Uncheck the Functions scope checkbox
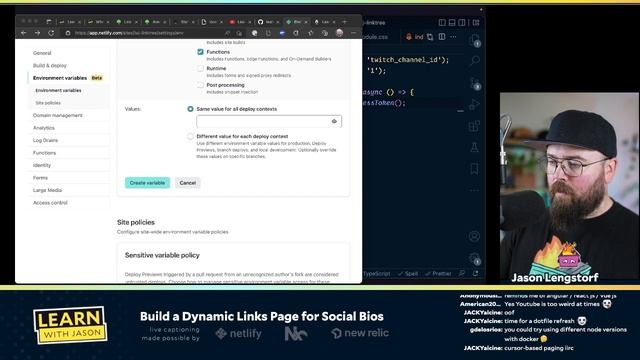The height and width of the screenshot is (360, 640). 200,52
